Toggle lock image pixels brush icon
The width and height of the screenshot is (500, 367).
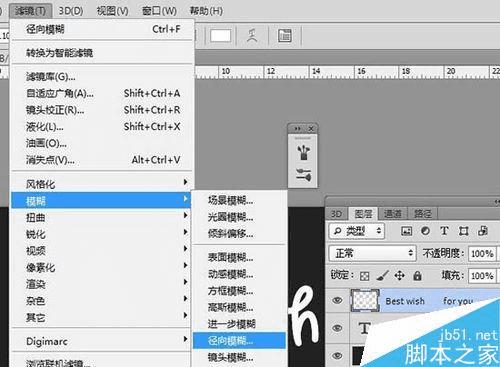click(x=382, y=276)
